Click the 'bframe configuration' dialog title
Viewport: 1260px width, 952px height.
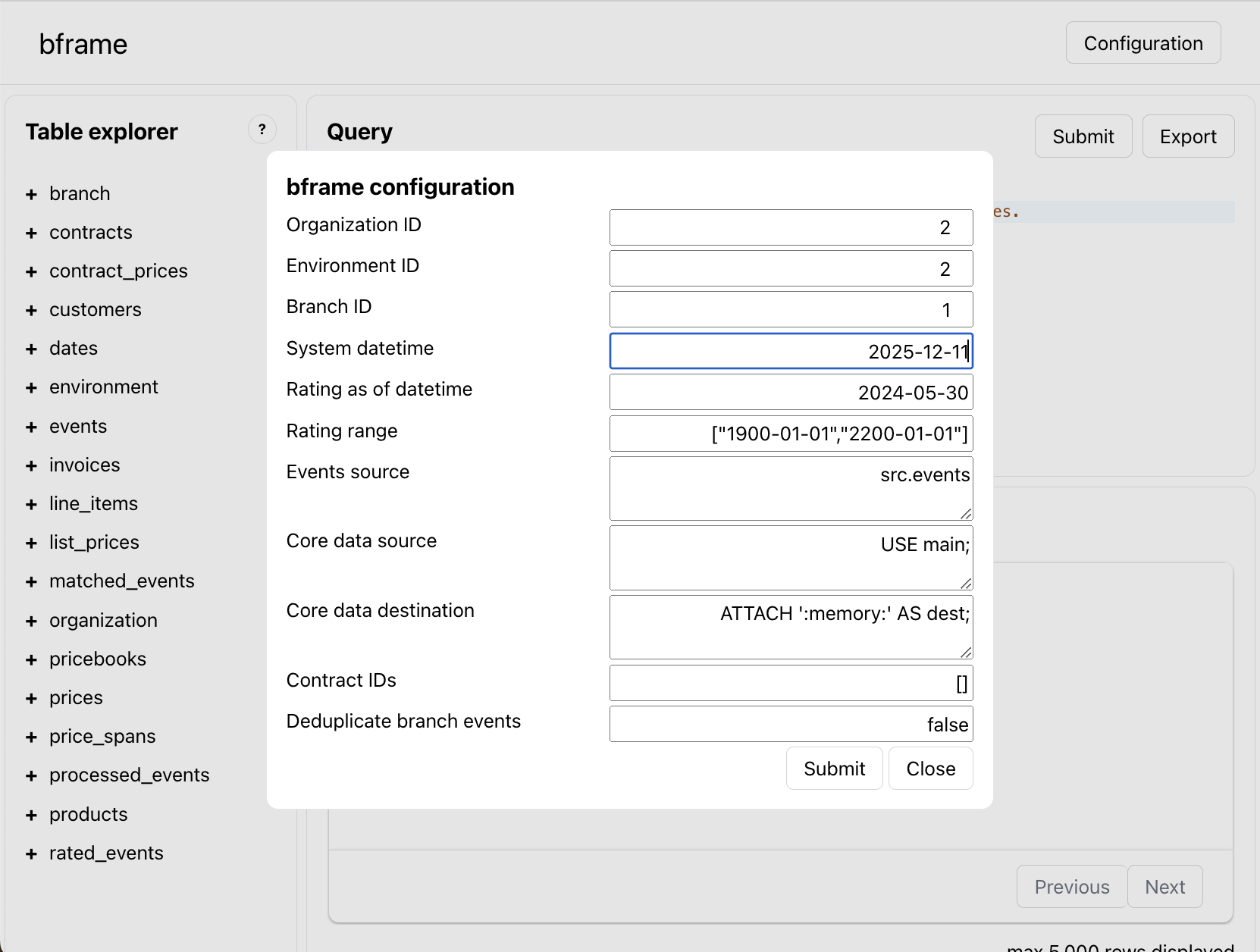[400, 186]
